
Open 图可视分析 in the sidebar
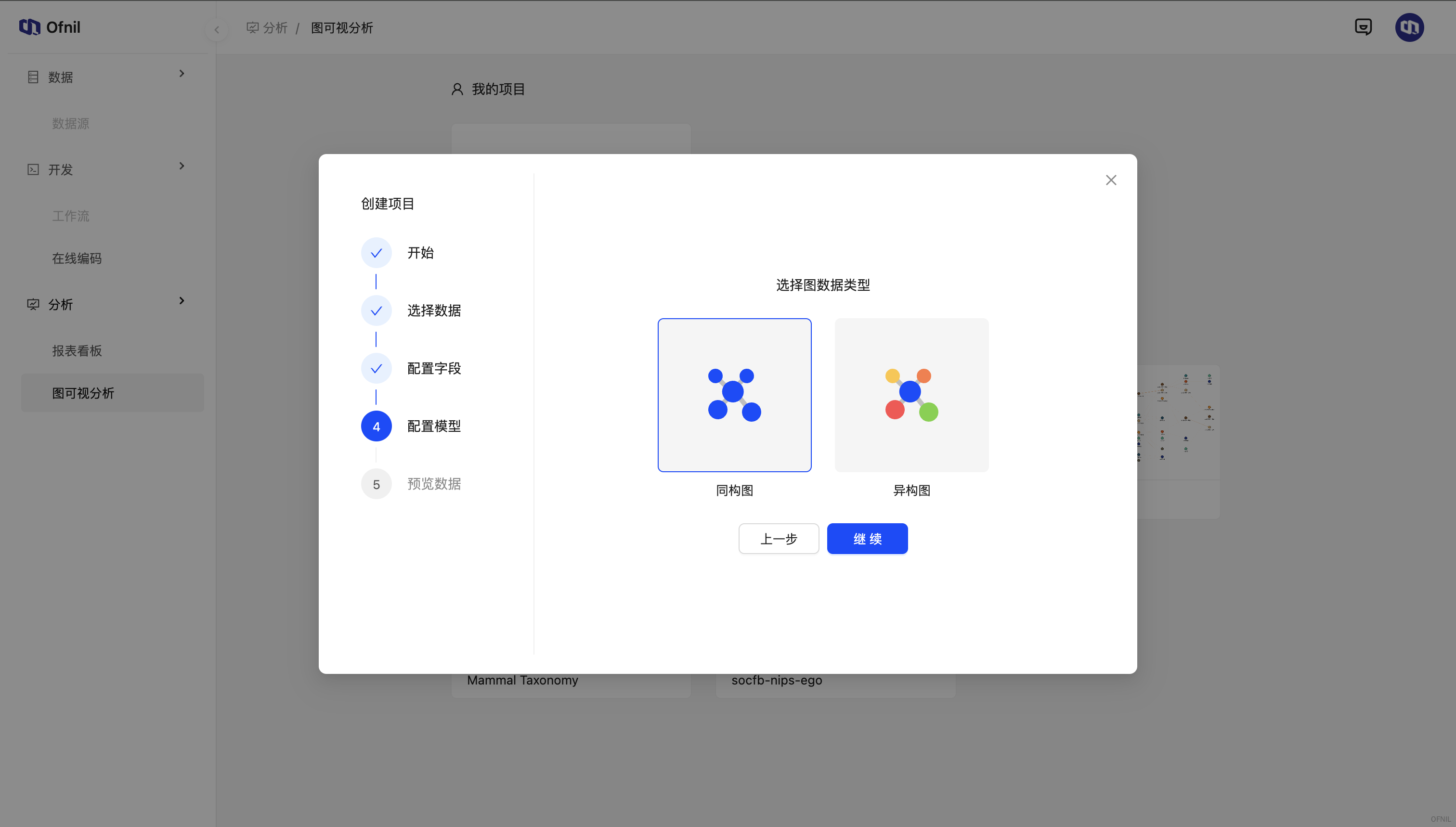[x=113, y=393]
